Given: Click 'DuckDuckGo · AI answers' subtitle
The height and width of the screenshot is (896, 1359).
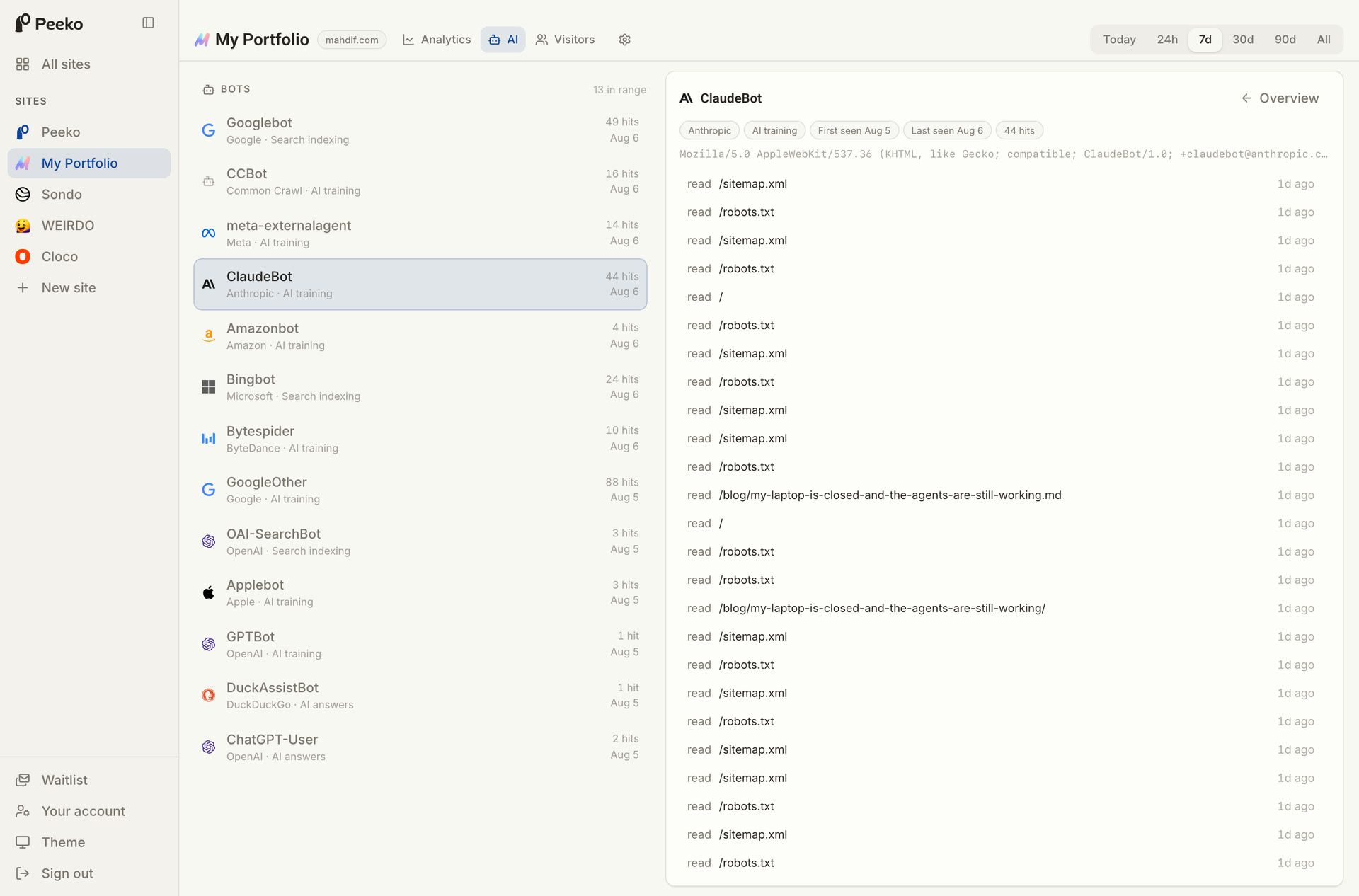Looking at the screenshot, I should [290, 705].
